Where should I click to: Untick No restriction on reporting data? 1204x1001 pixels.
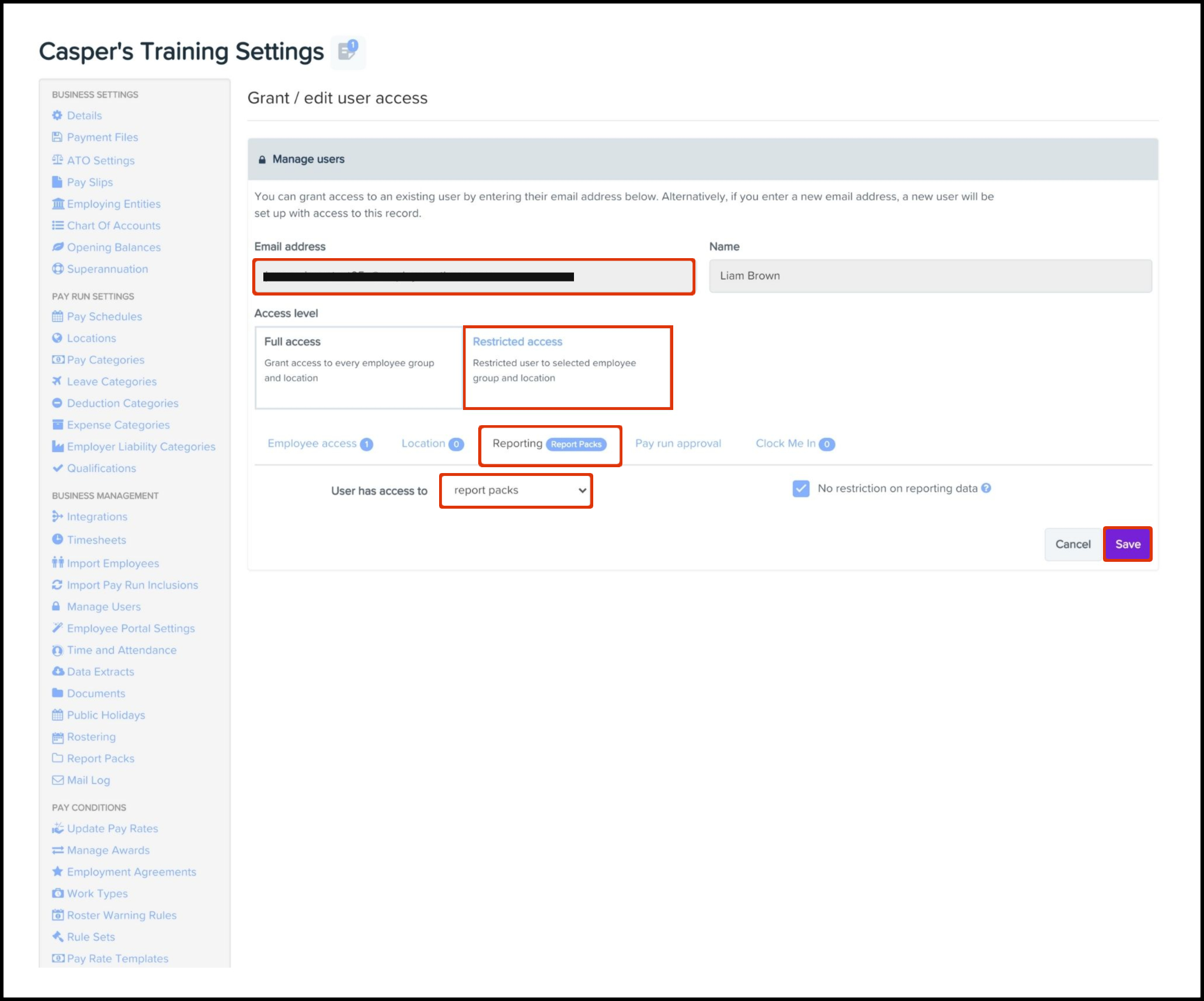pos(801,489)
